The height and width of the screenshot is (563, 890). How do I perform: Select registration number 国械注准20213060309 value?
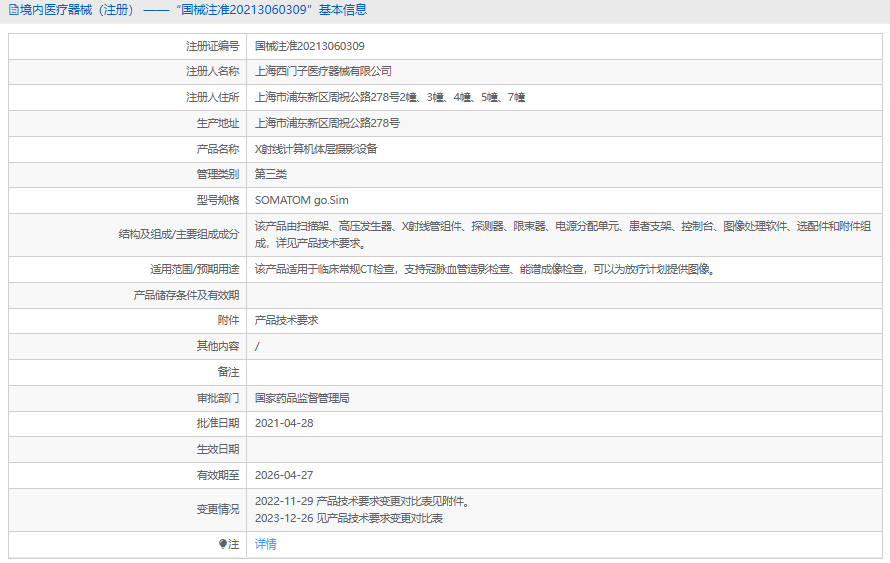click(x=309, y=46)
